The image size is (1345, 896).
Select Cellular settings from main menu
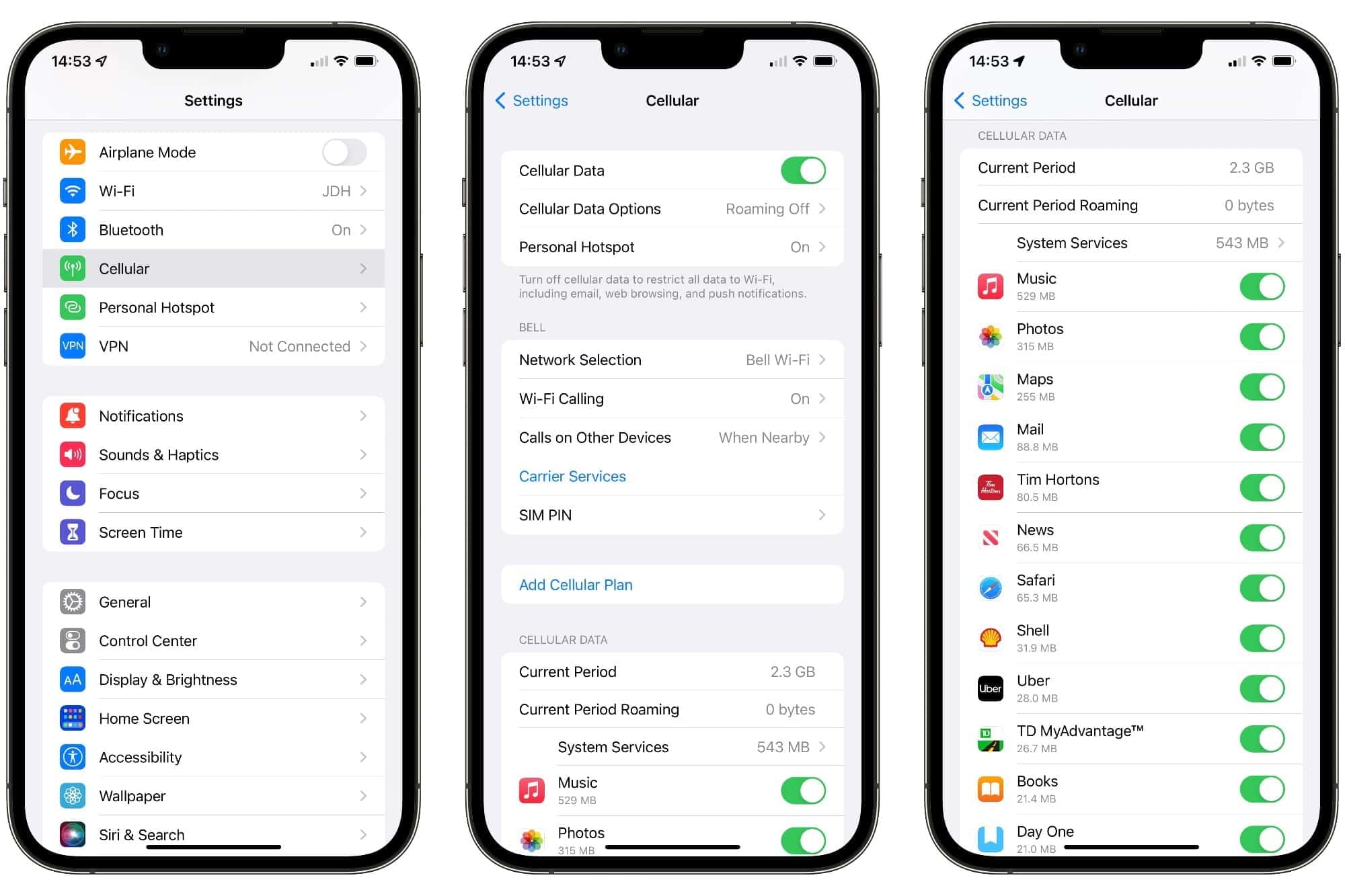[213, 269]
